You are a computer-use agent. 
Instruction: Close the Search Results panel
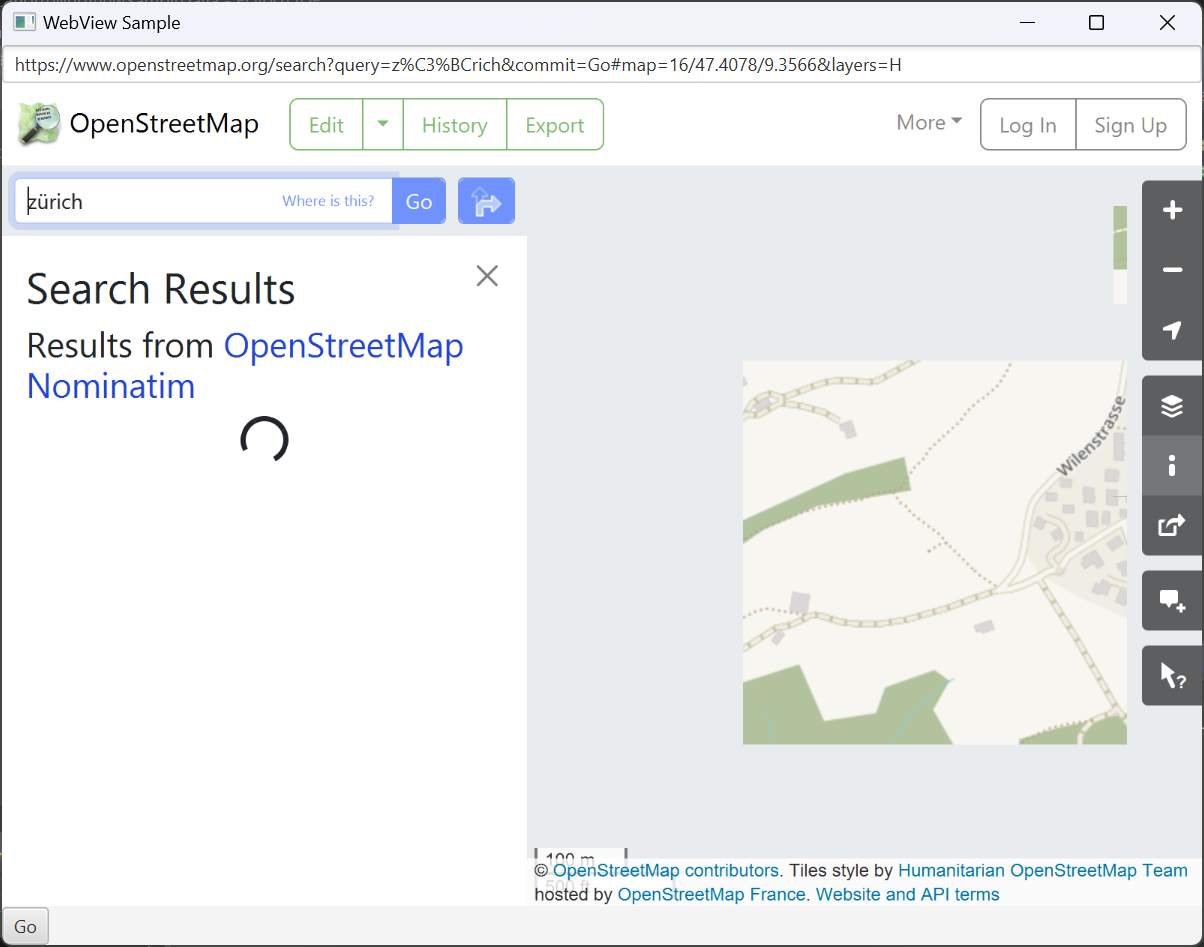(487, 276)
